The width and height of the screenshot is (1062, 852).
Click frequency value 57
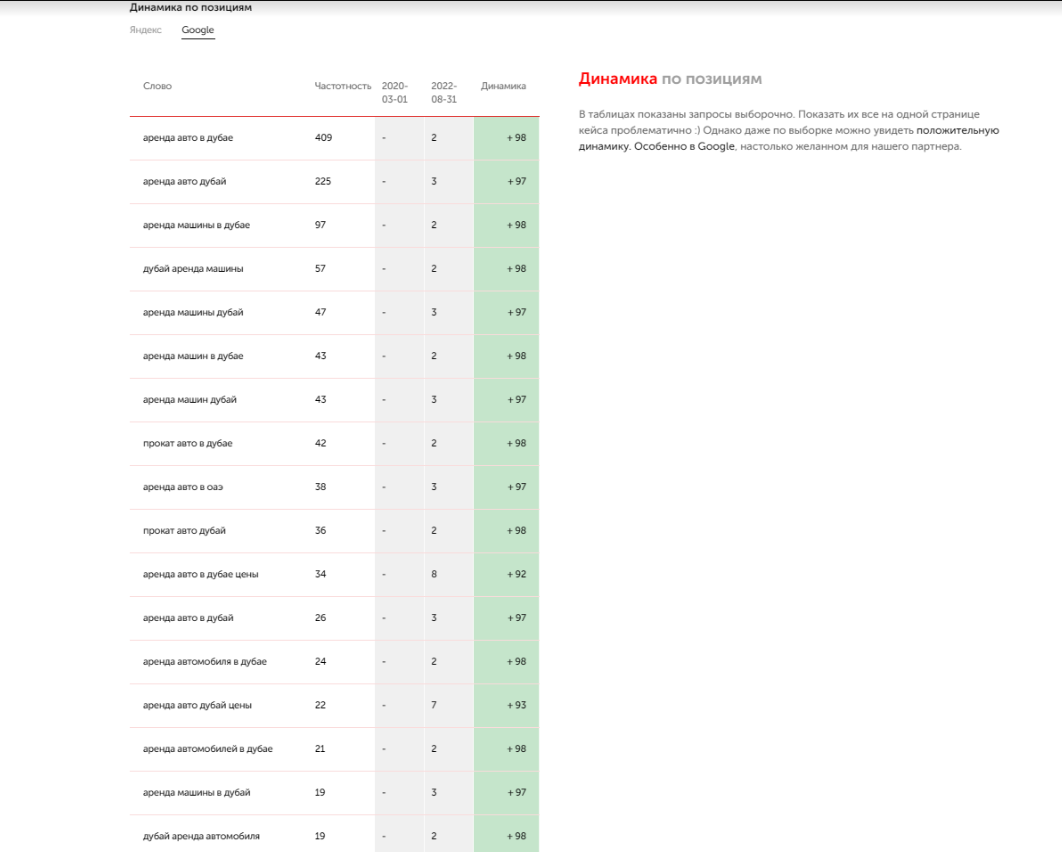tap(320, 269)
